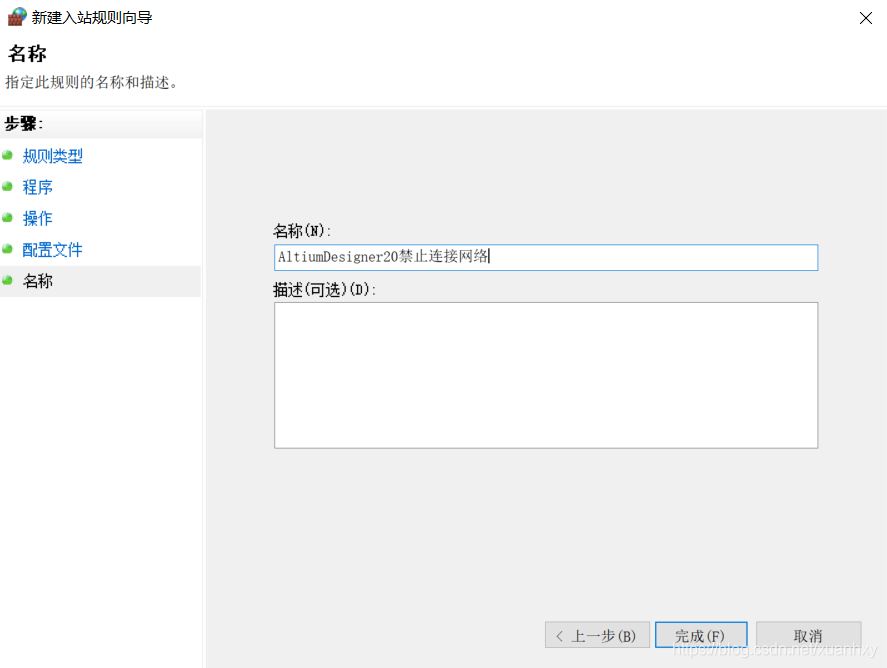
Task: Click into the 描述(可选) description box
Action: pos(546,375)
